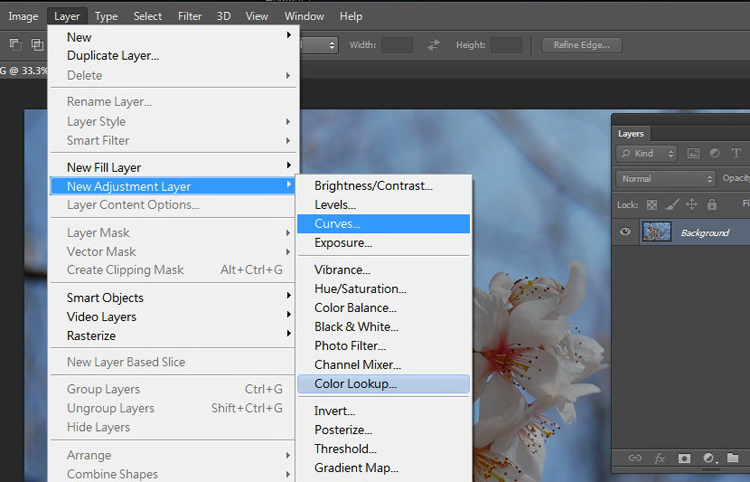Open the Normal blend mode dropdown
Screen dimensions: 750x482
(x=665, y=179)
